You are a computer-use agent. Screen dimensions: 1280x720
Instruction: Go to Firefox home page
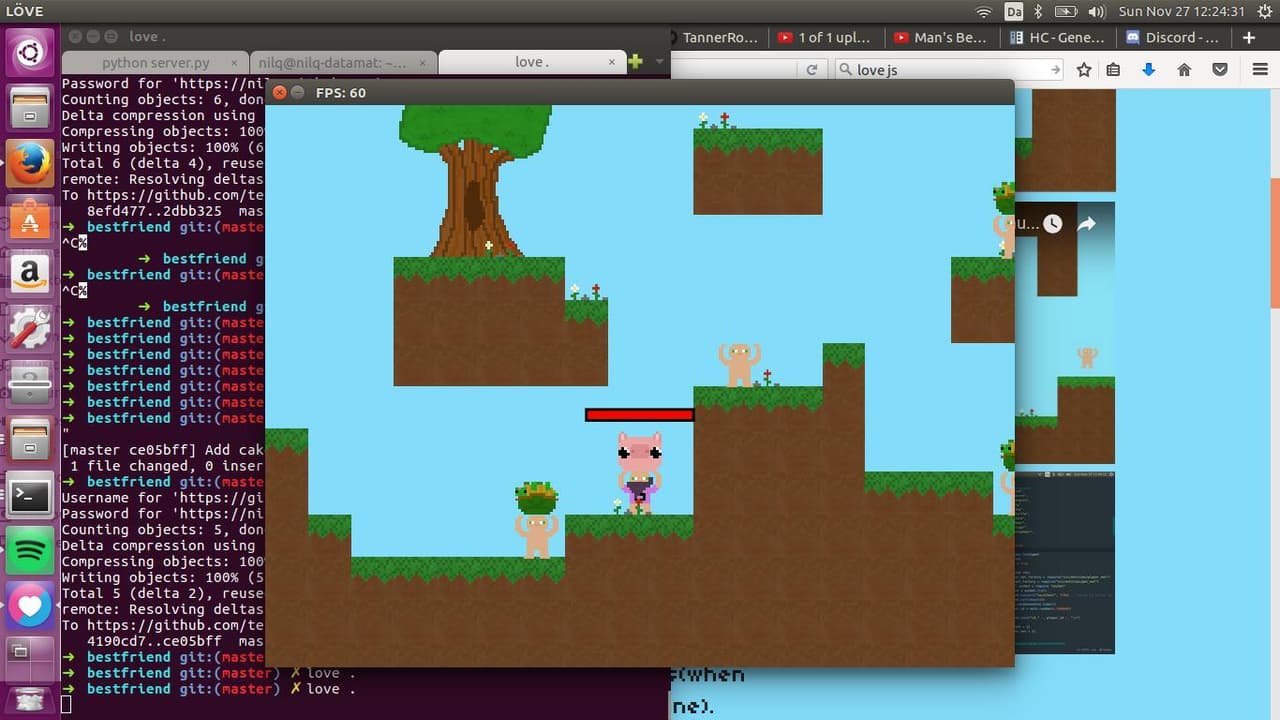(1184, 70)
